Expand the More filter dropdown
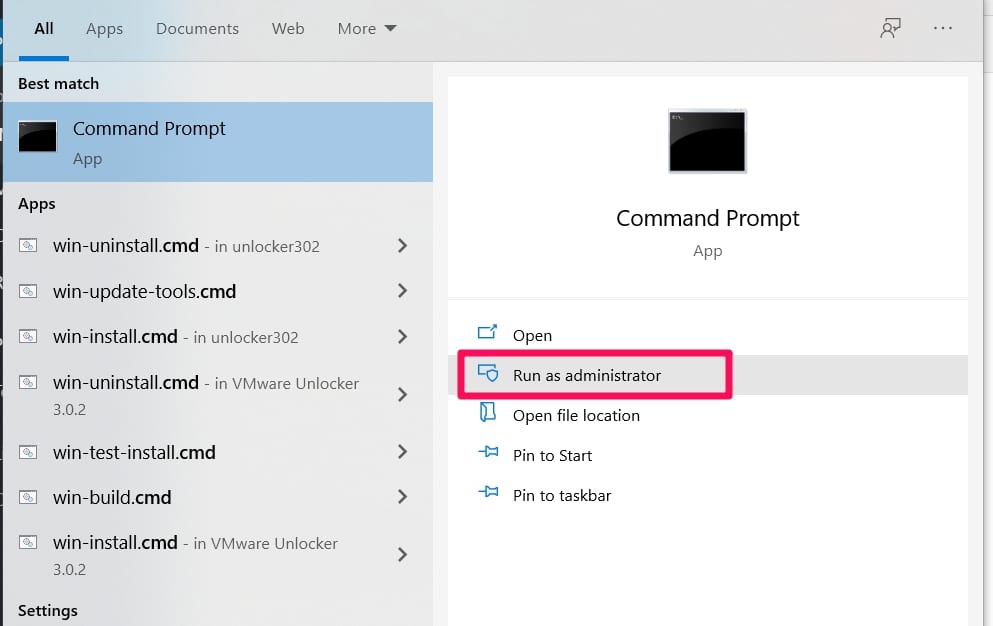 367,29
